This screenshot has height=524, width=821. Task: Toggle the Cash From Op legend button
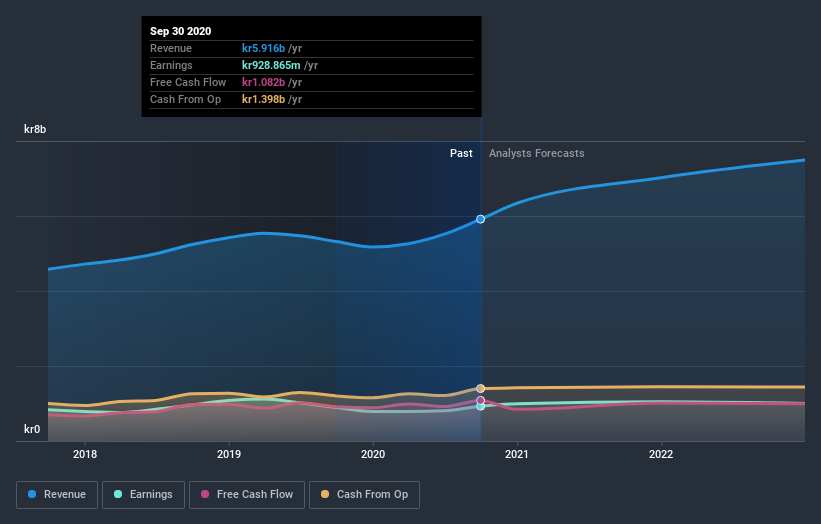pos(364,495)
